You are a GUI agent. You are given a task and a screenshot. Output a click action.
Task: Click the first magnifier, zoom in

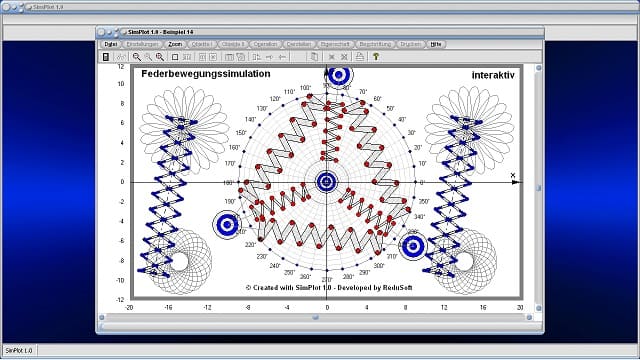(137, 57)
